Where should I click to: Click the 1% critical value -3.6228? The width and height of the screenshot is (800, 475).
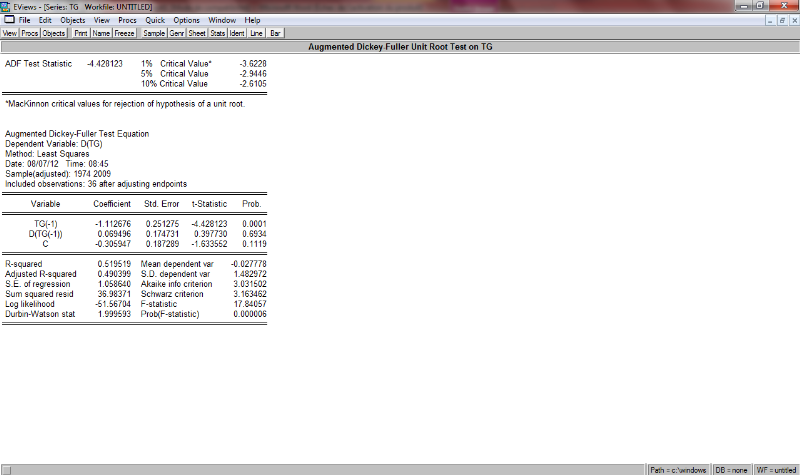tap(253, 64)
